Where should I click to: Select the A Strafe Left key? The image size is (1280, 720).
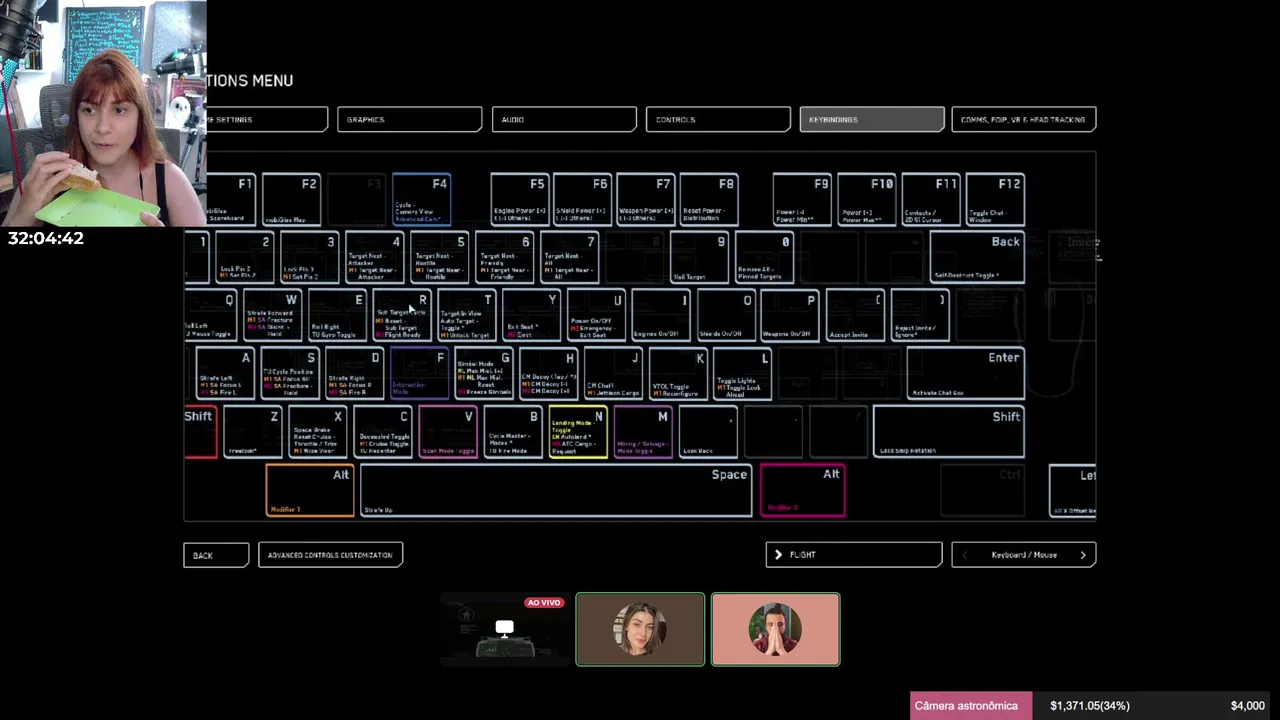point(225,374)
